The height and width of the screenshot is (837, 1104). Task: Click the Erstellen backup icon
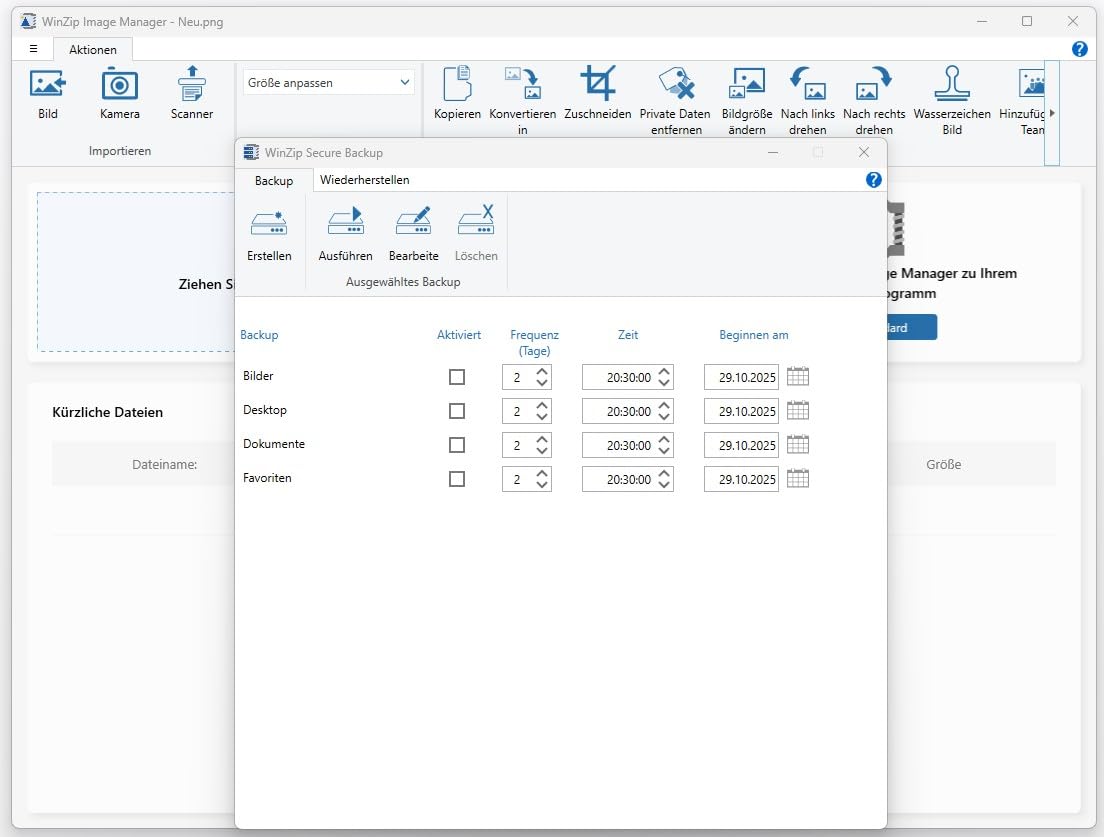coord(269,223)
